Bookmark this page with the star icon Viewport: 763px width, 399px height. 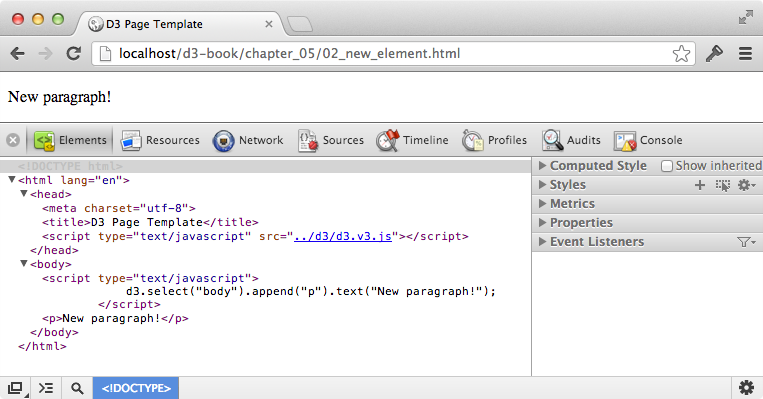point(681,54)
